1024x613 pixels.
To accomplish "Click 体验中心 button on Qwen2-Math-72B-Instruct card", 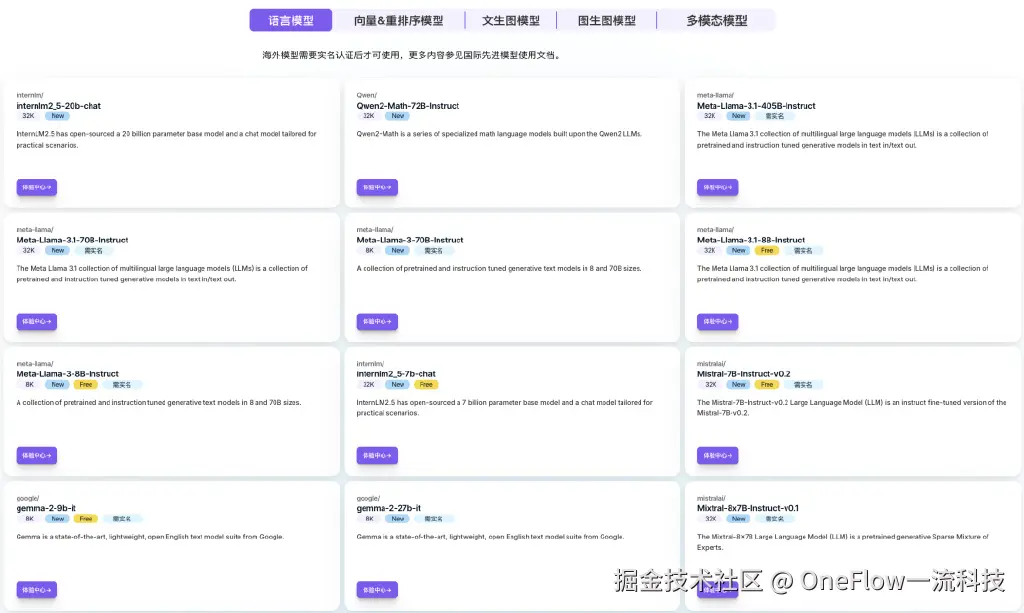I will point(377,187).
